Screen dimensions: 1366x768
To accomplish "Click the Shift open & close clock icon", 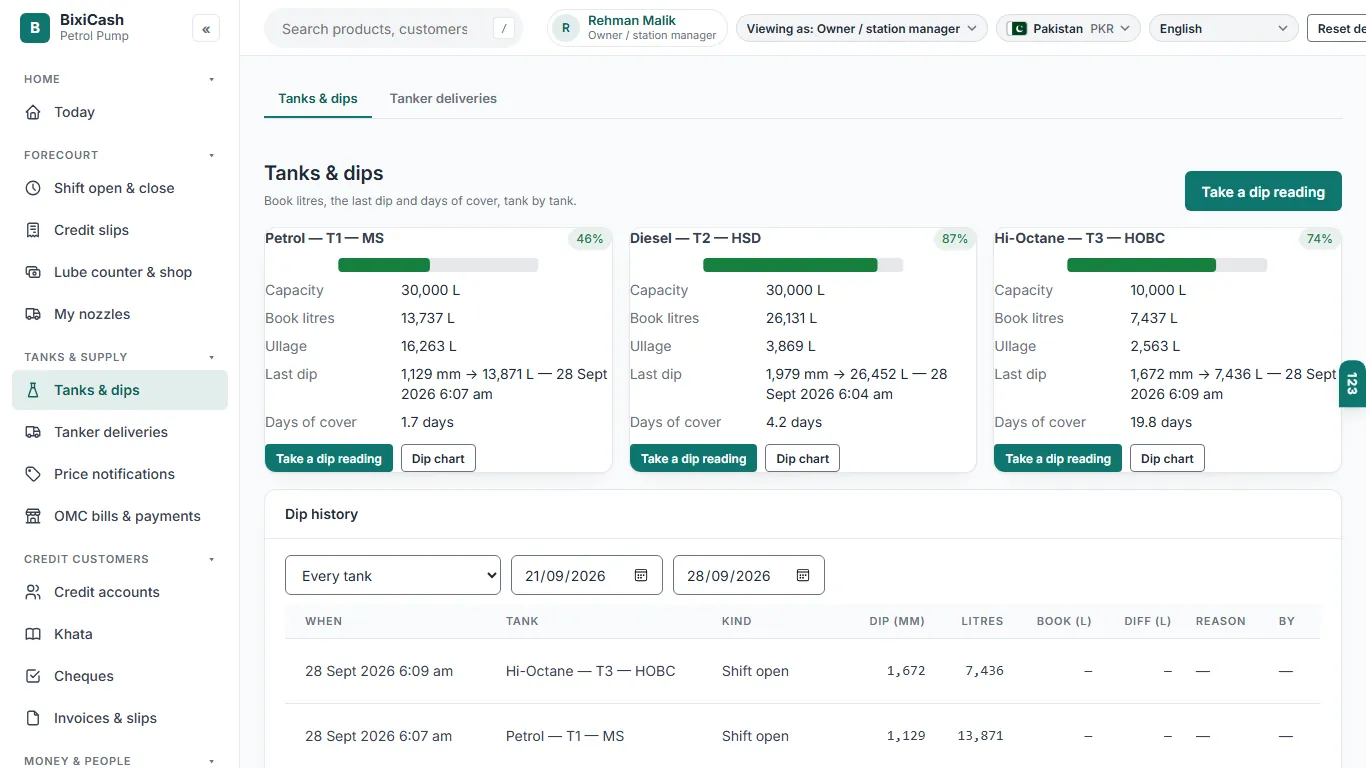I will coord(33,188).
